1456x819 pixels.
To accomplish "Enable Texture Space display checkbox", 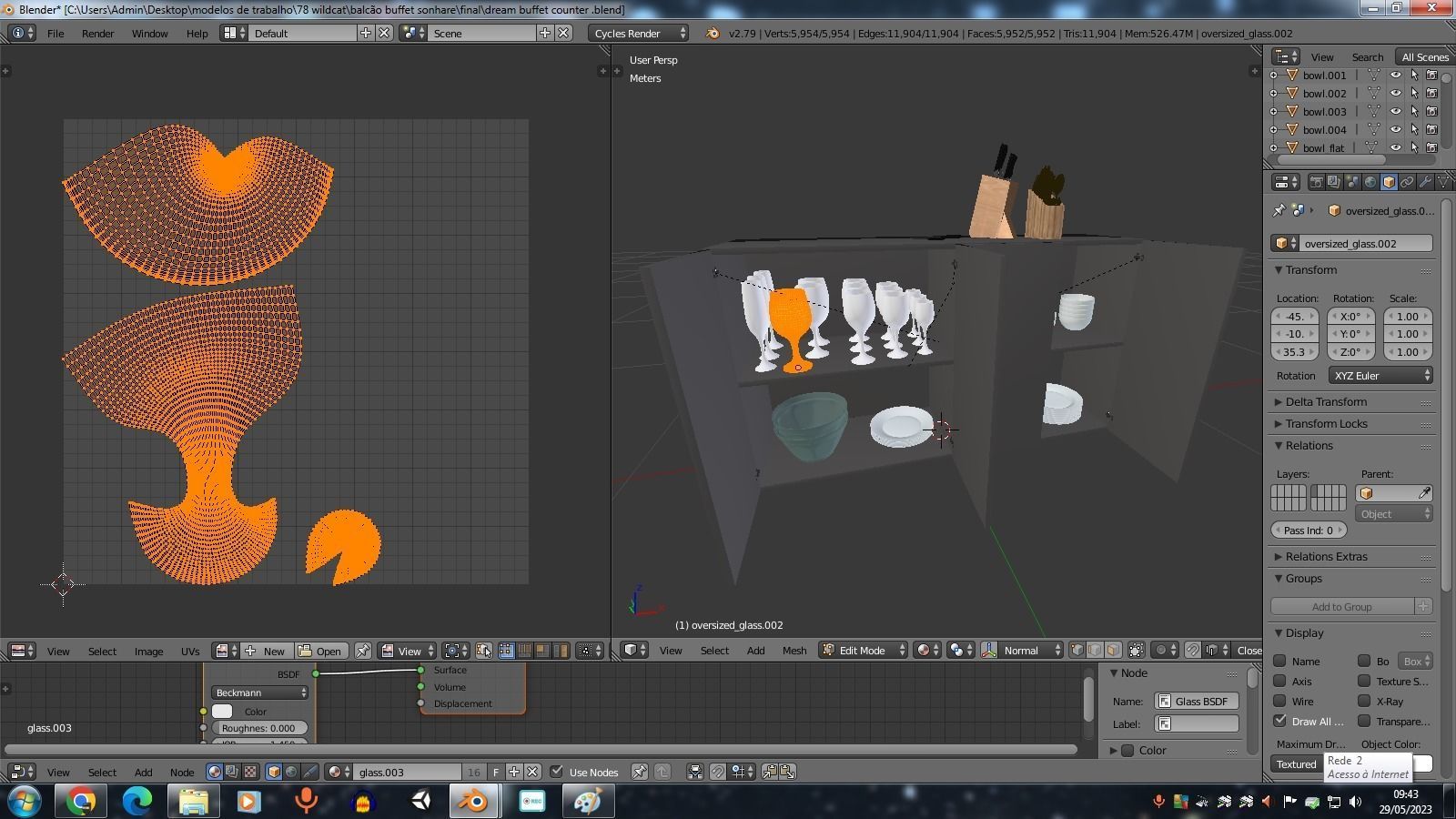I will tap(1364, 682).
